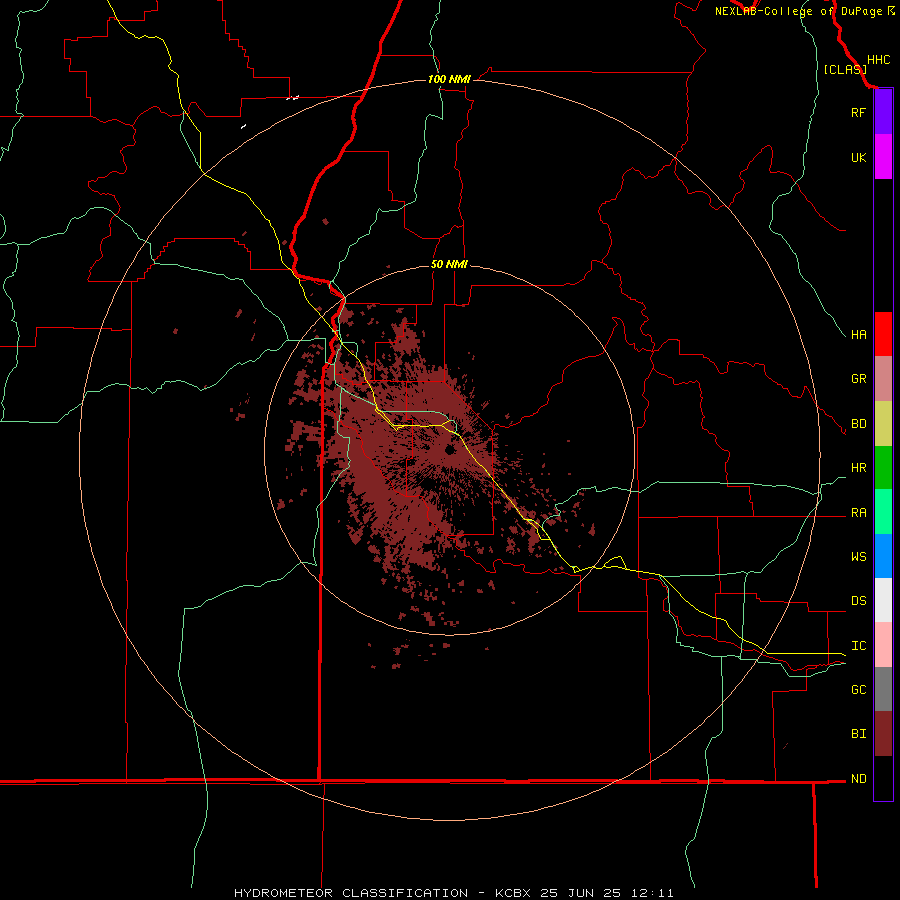The image size is (900, 900).
Task: Click the 'BI' legend label
Action: click(858, 734)
